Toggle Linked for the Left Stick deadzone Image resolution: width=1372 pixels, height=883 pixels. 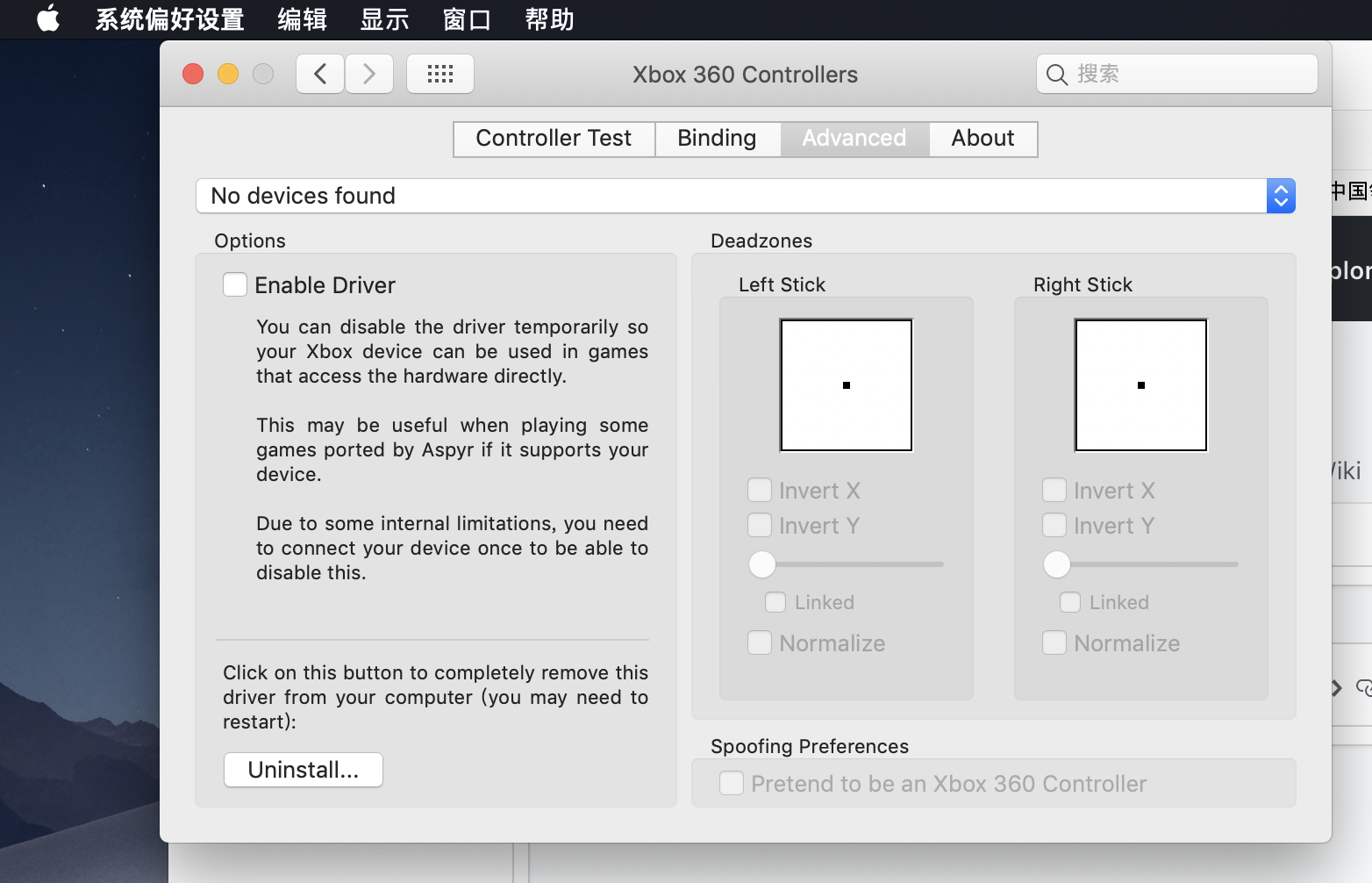click(x=775, y=602)
